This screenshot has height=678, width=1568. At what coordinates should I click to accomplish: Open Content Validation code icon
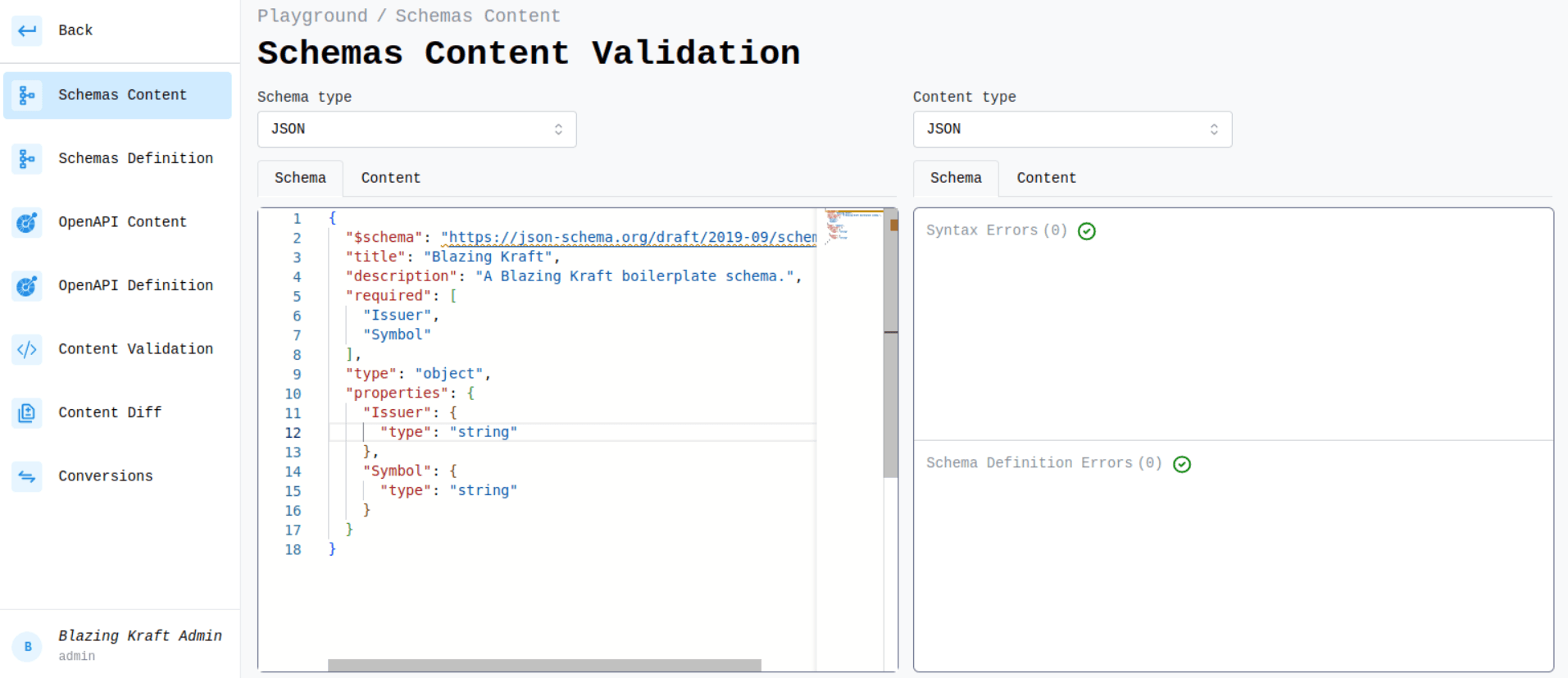27,350
